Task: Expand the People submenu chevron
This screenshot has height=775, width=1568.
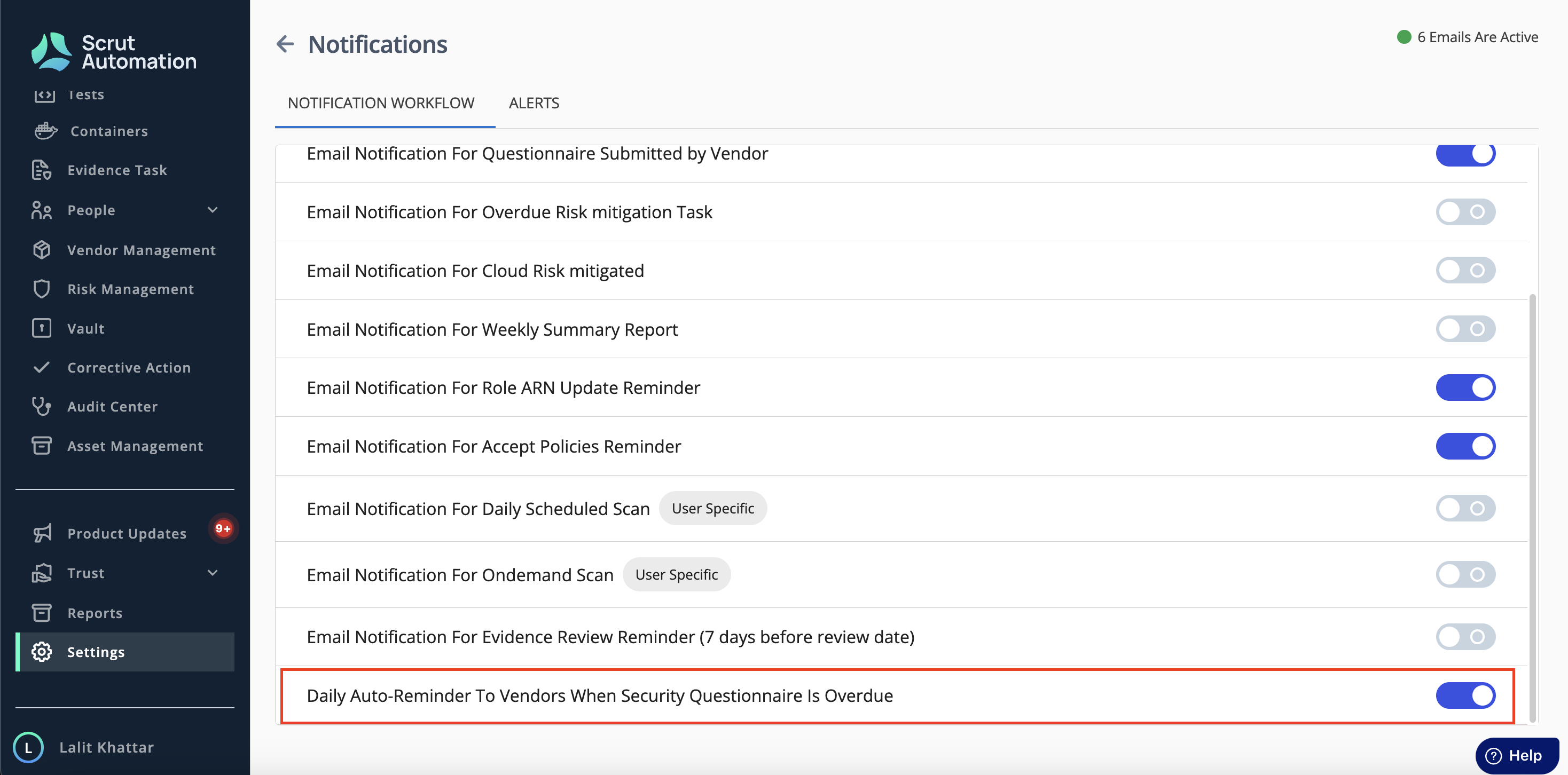Action: [x=213, y=210]
